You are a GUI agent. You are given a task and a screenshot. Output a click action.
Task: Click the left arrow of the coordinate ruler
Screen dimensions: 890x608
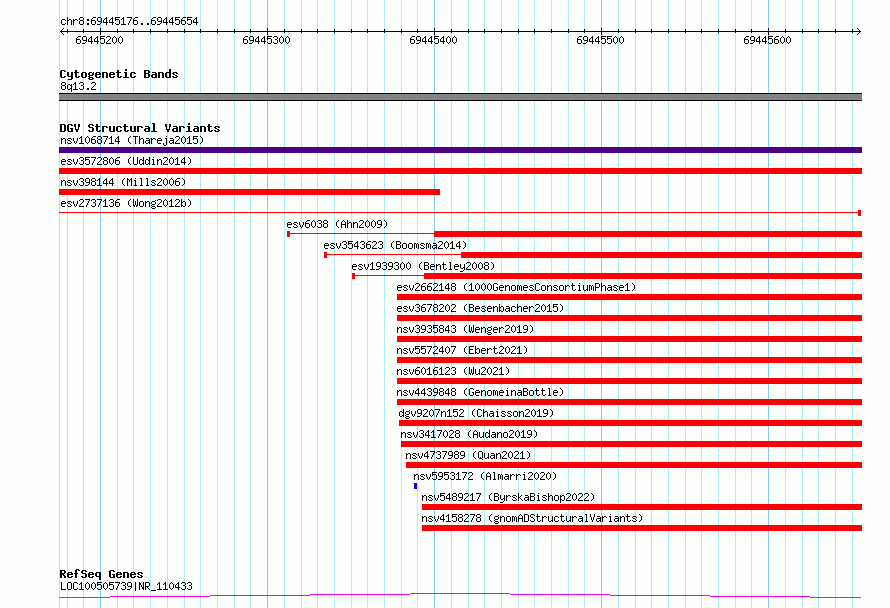(x=62, y=31)
